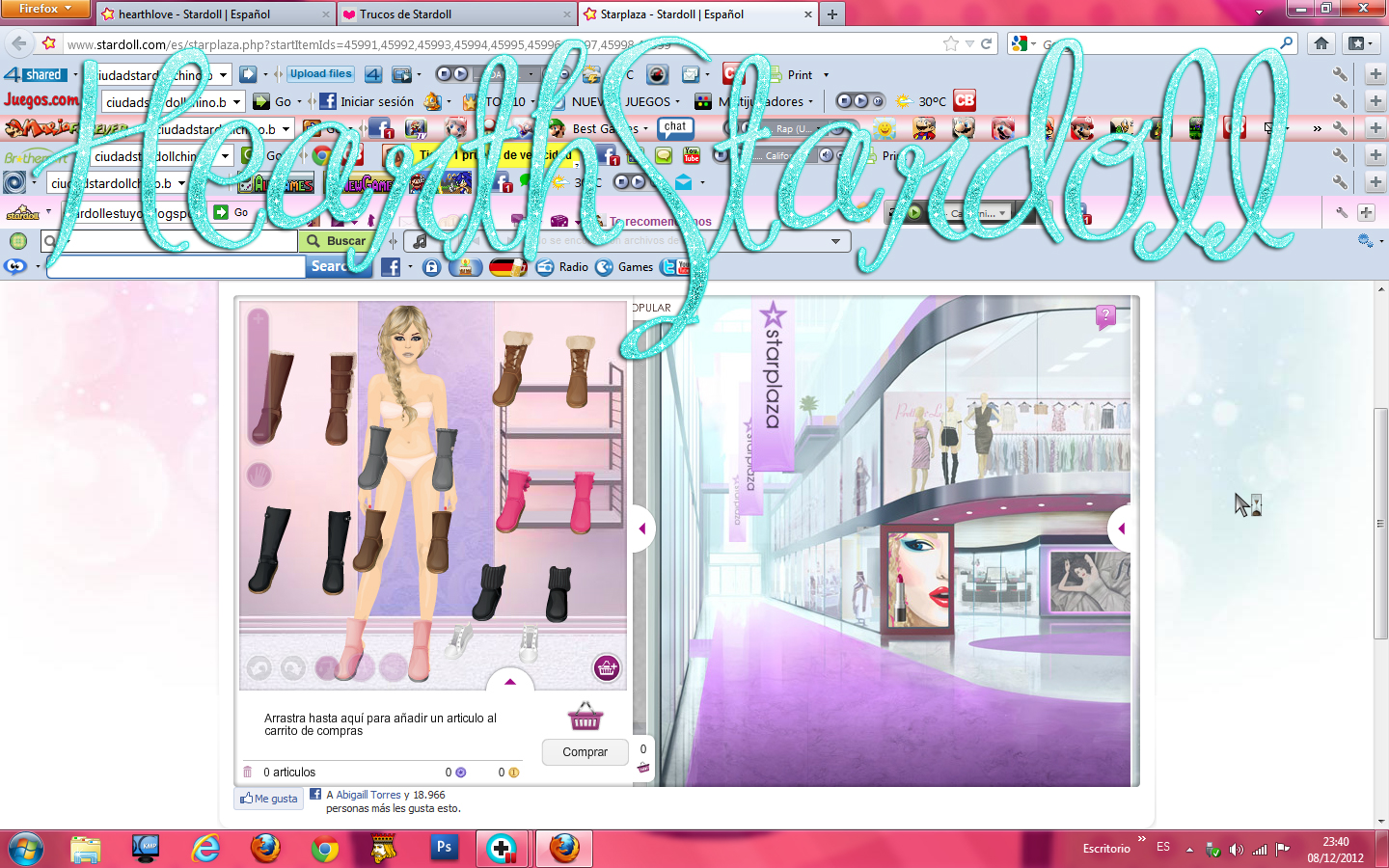
Task: Open the Multijugadores dropdown menu
Action: (x=767, y=101)
